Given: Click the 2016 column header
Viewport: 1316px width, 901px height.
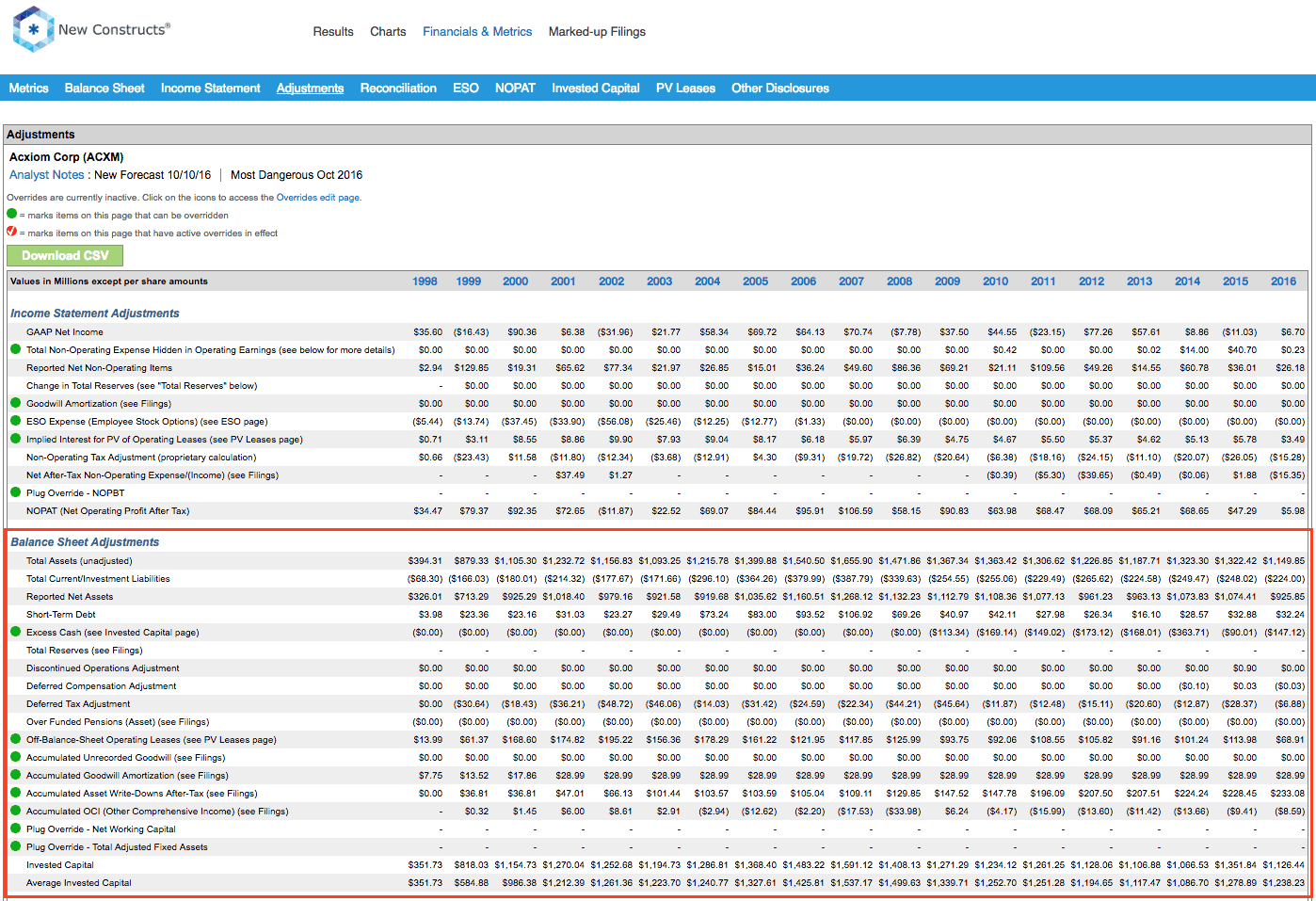Looking at the screenshot, I should [x=1283, y=282].
